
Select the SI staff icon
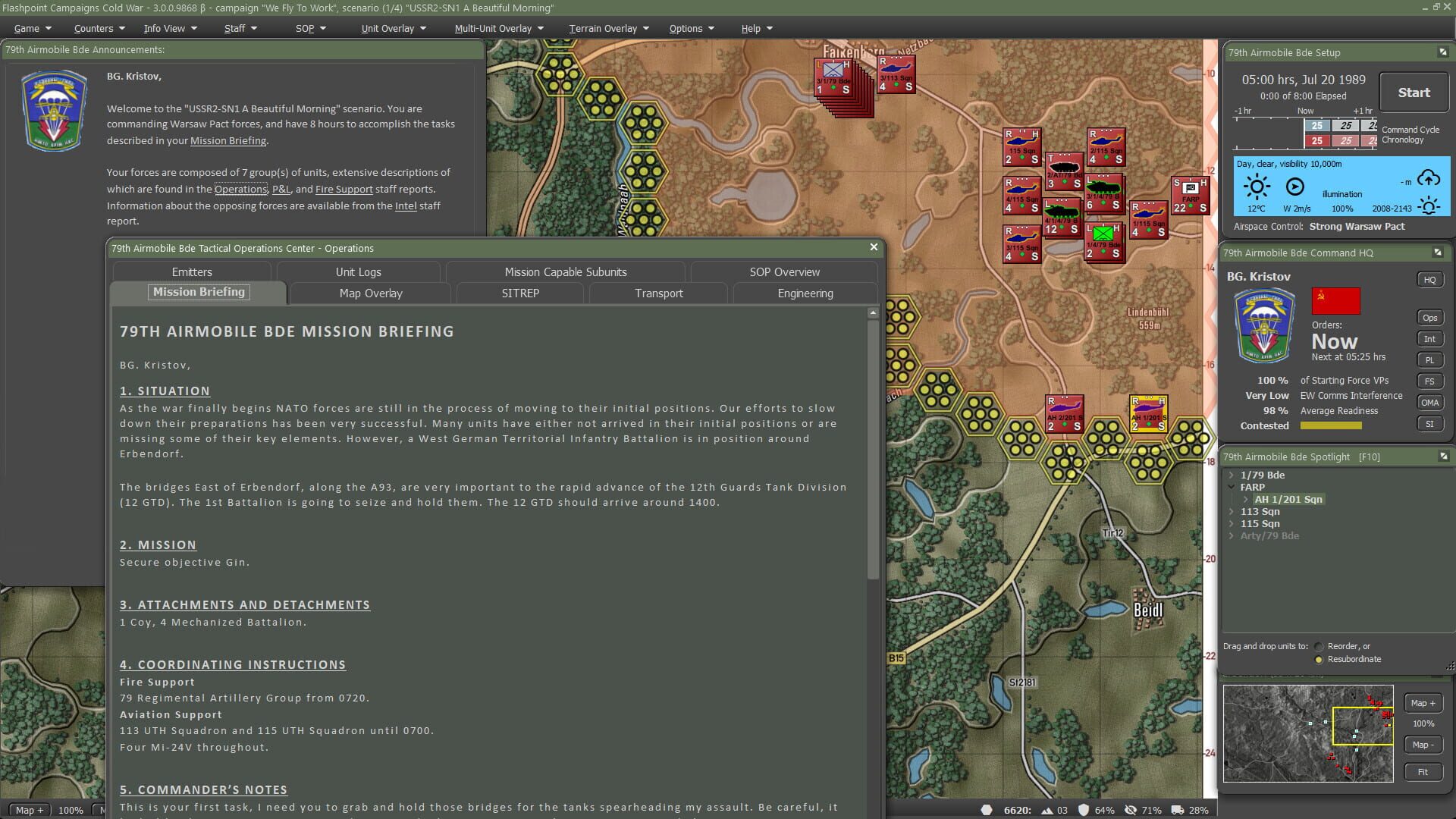pos(1430,423)
